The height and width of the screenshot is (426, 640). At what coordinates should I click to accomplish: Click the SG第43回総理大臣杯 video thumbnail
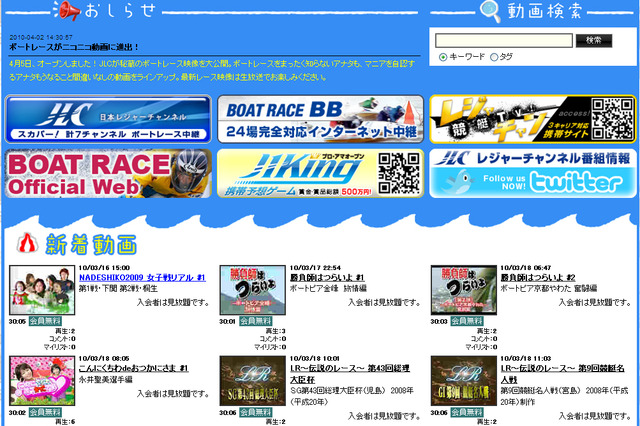253,381
